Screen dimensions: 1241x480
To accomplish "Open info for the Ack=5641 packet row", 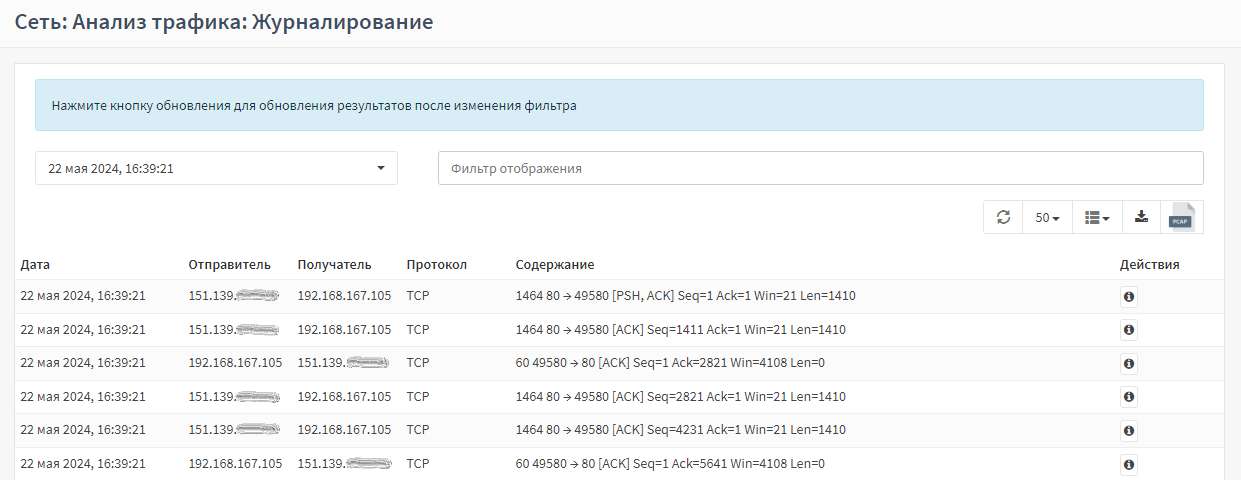I will (1128, 464).
